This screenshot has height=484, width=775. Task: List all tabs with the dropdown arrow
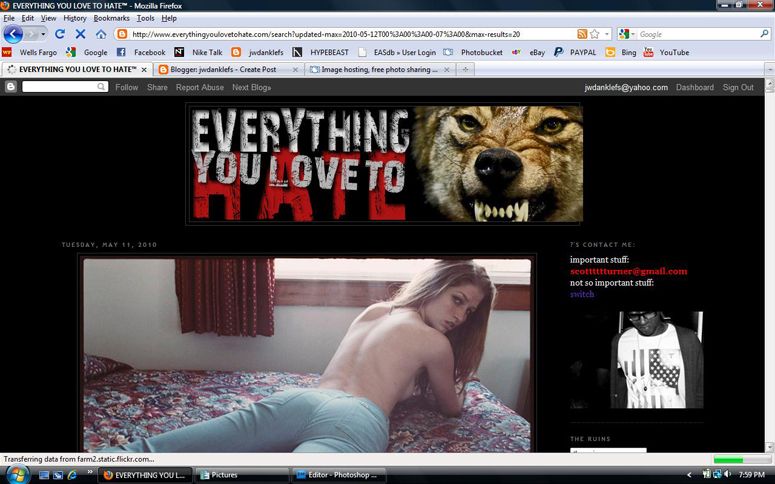pyautogui.click(x=770, y=70)
